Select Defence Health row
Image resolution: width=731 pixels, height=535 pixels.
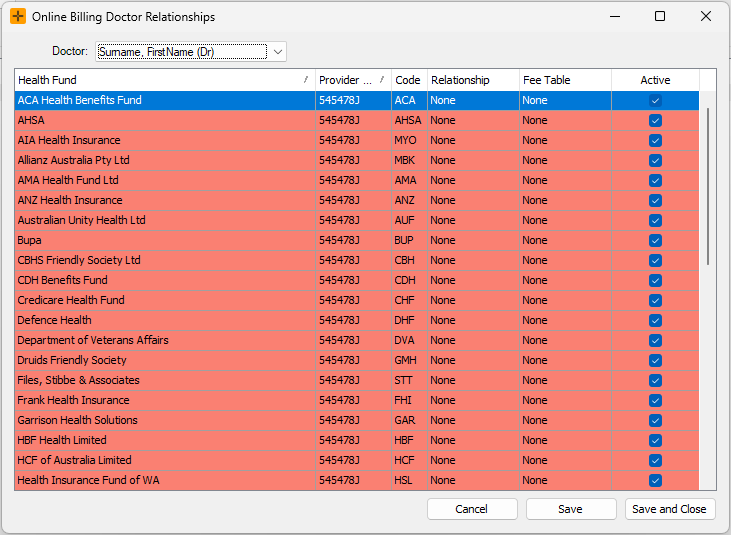357,320
